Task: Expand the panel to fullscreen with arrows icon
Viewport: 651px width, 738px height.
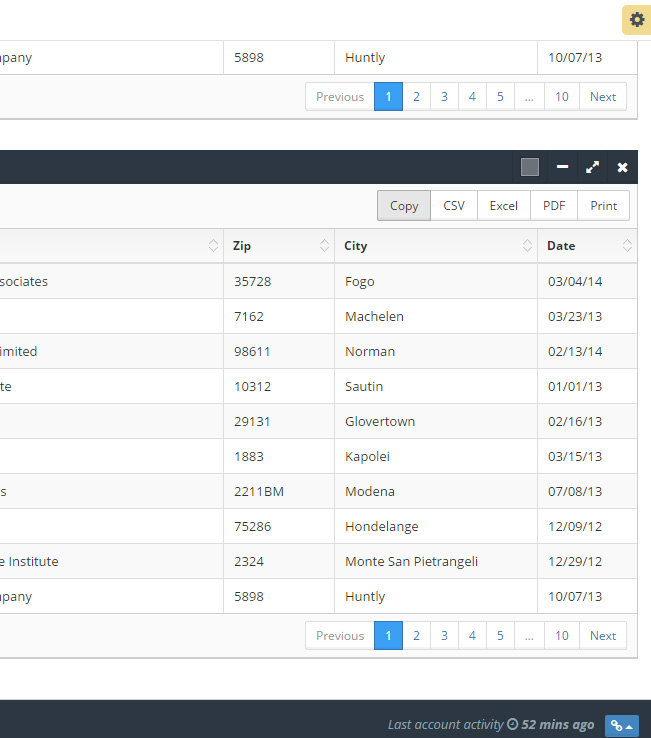Action: click(592, 167)
